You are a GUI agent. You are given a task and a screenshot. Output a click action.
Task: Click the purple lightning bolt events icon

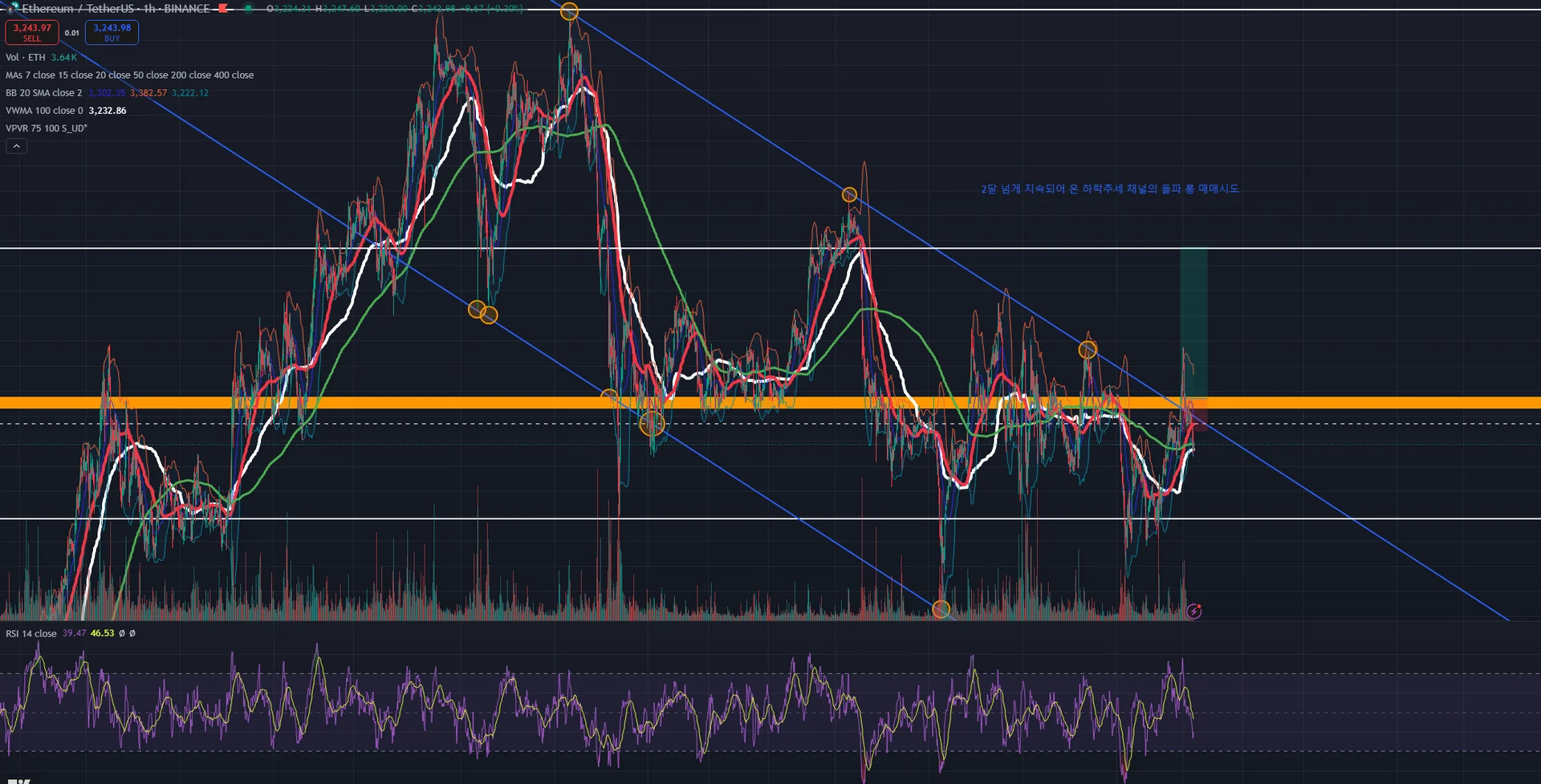(1194, 611)
